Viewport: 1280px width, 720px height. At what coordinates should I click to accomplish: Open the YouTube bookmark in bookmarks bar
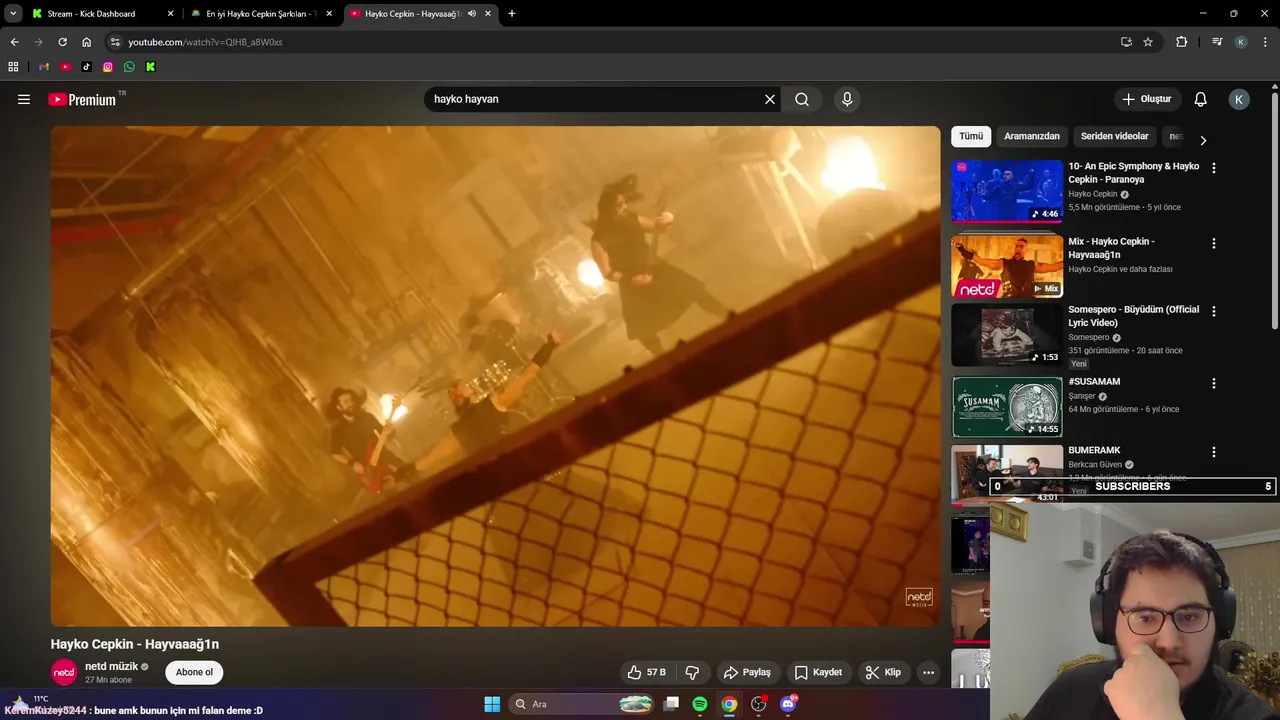(65, 67)
